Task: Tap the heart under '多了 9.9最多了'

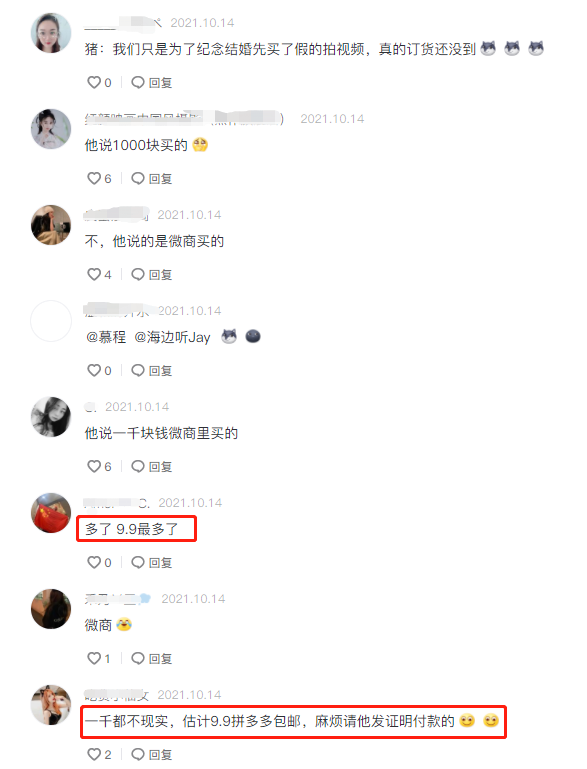Action: pyautogui.click(x=94, y=563)
